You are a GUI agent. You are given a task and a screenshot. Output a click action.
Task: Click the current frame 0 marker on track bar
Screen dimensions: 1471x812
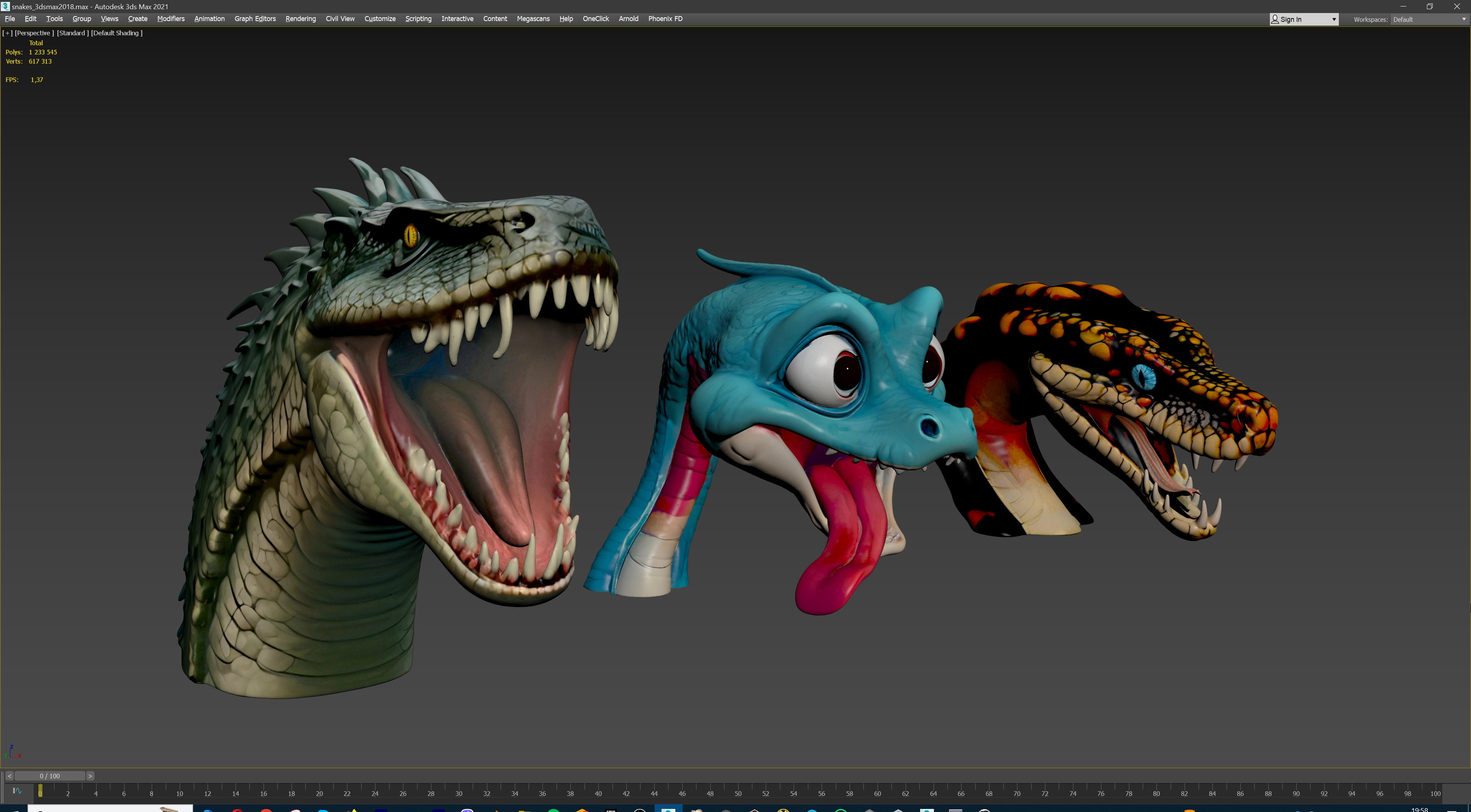[40, 791]
